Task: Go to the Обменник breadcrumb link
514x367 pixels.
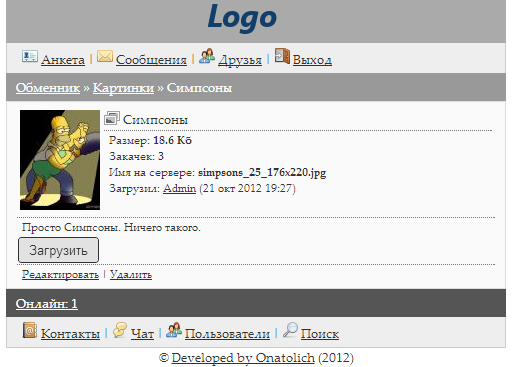Action: tap(48, 88)
